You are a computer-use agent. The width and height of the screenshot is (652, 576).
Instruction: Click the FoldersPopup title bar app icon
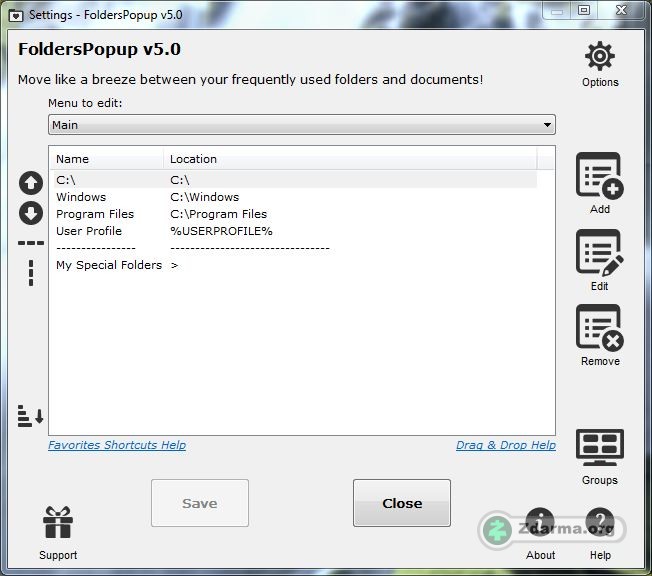[x=16, y=16]
